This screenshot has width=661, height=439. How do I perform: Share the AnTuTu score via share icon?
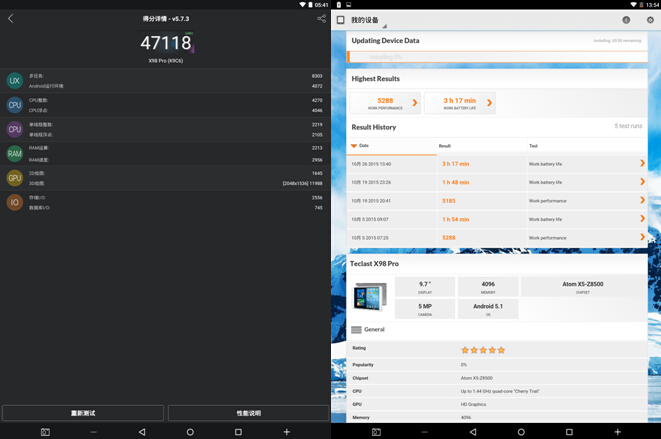[322, 19]
